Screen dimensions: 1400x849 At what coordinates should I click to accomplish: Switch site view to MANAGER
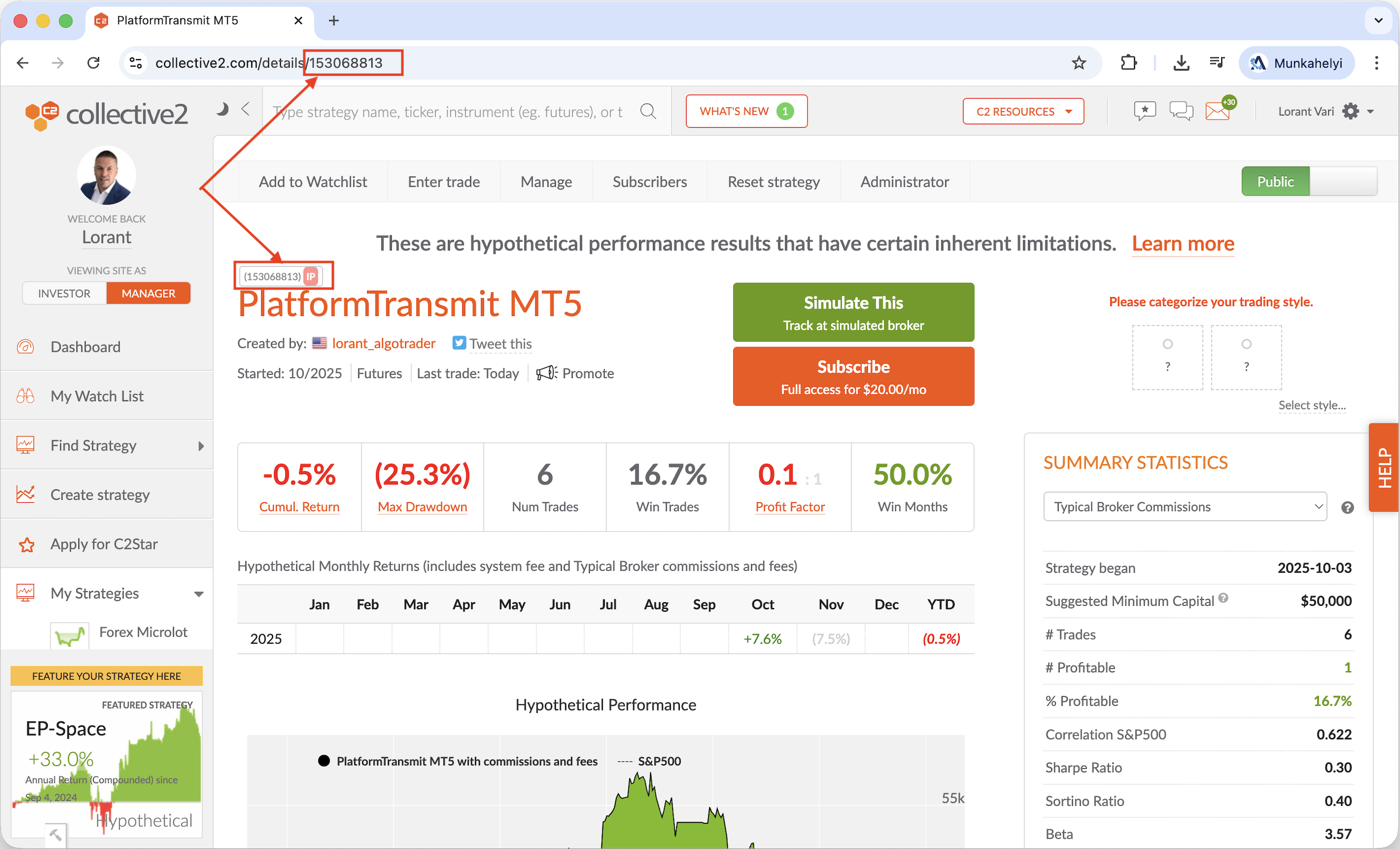pyautogui.click(x=148, y=293)
